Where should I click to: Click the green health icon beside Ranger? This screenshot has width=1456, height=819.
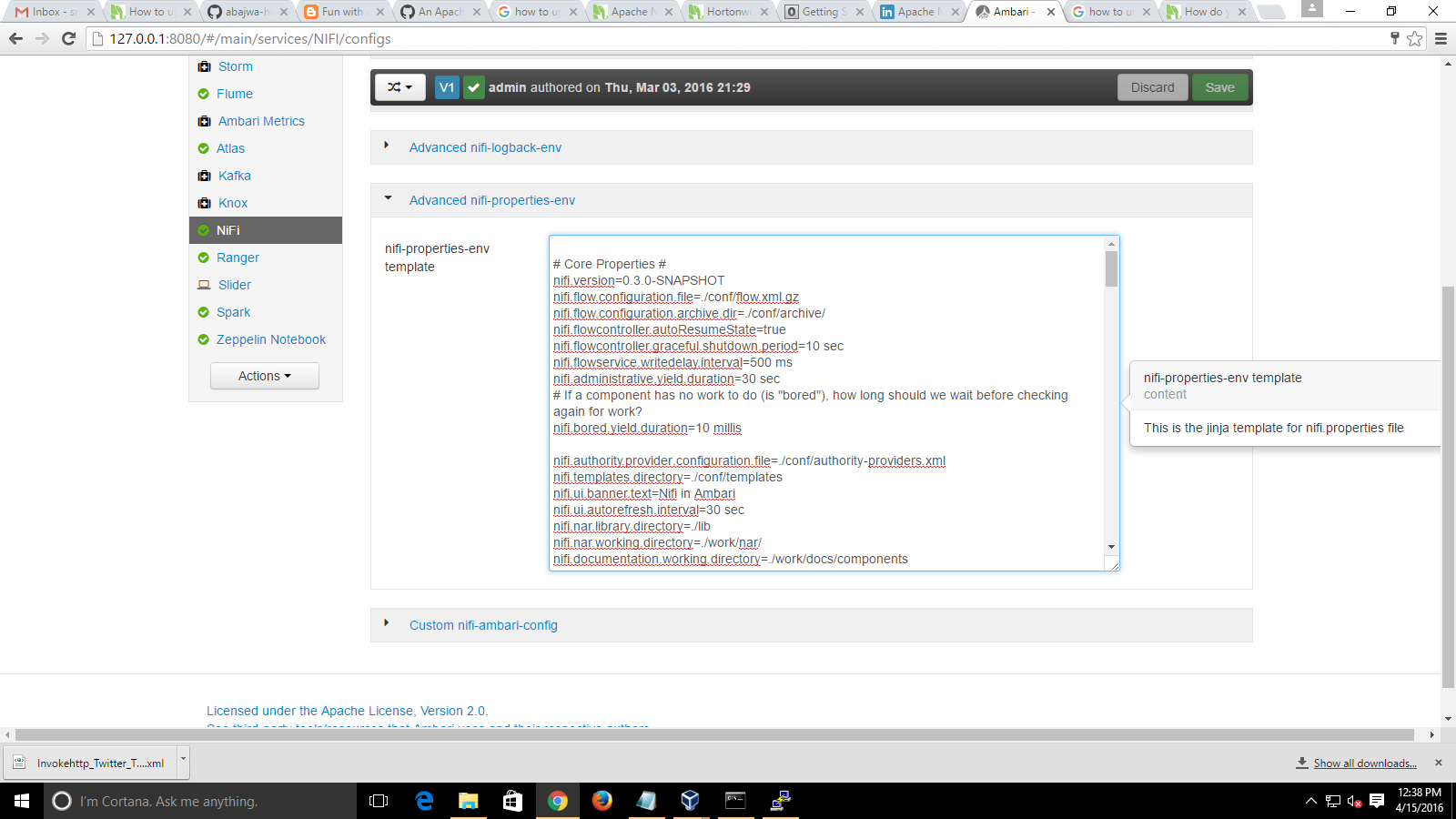coord(204,258)
